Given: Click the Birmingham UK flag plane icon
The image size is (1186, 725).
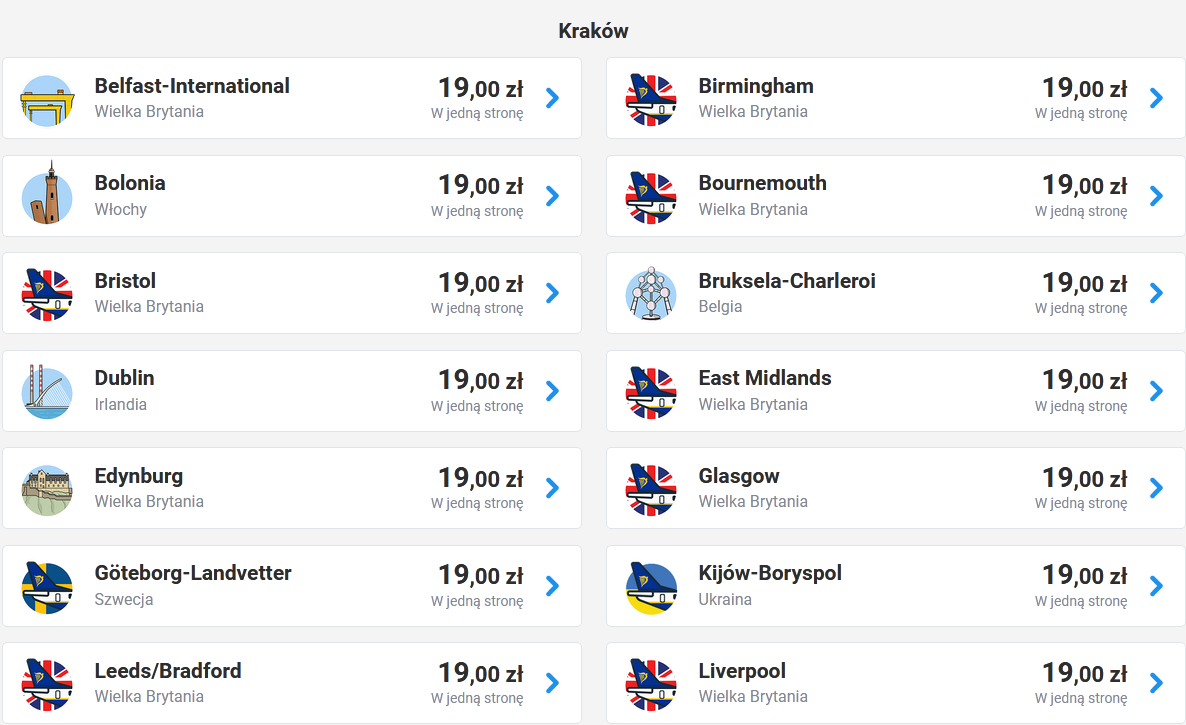Looking at the screenshot, I should (651, 99).
